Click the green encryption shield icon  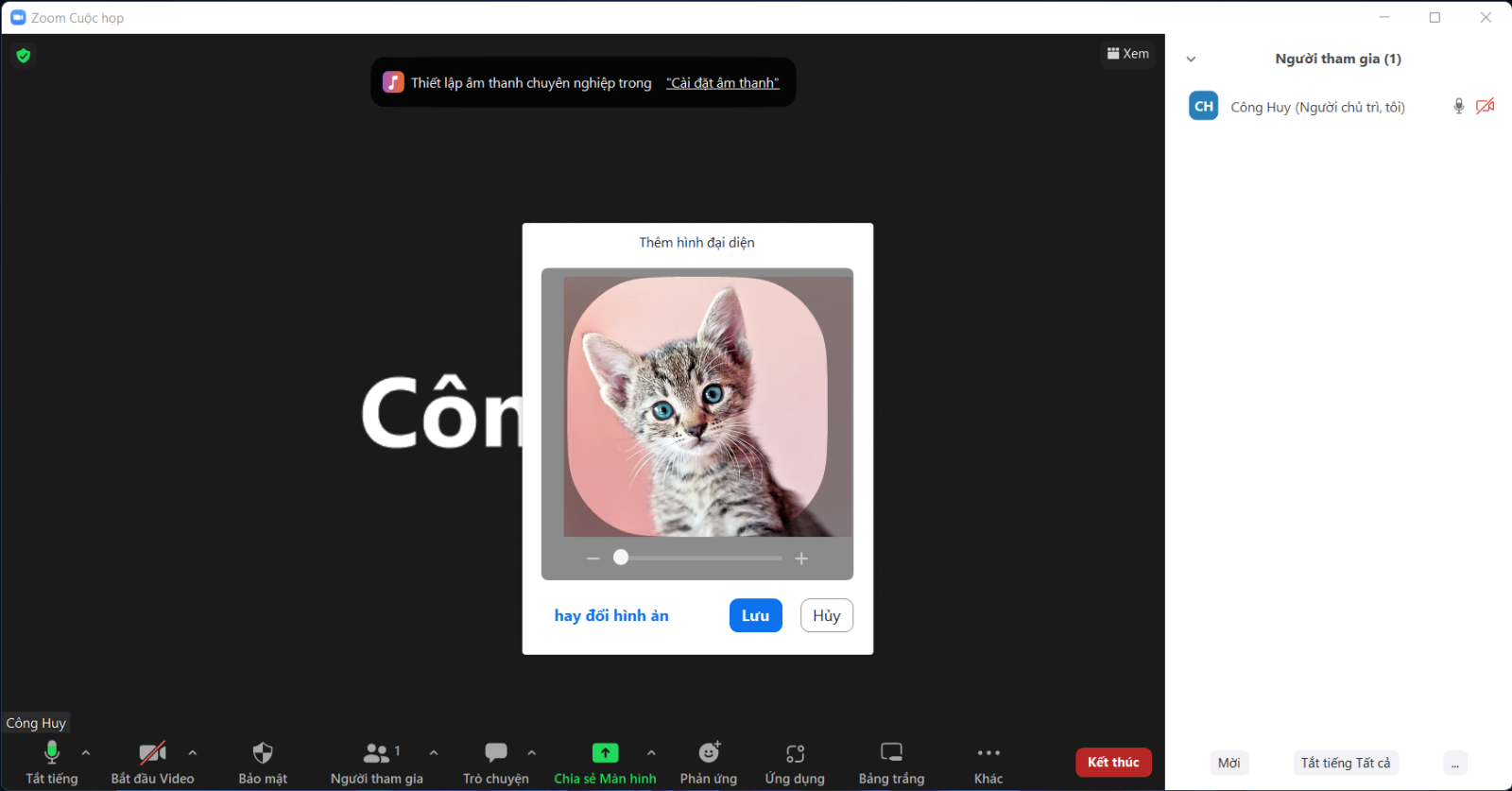pyautogui.click(x=24, y=56)
